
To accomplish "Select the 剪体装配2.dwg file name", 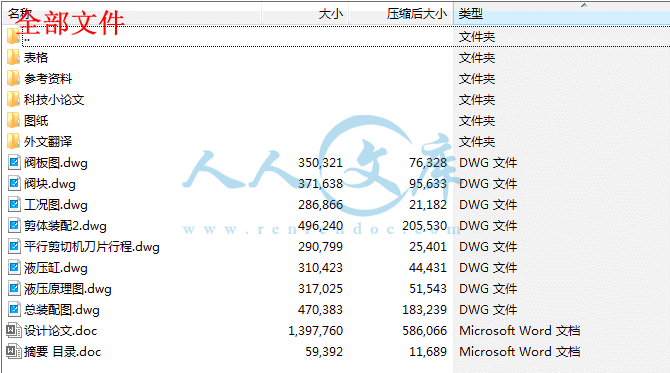I will coord(65,226).
